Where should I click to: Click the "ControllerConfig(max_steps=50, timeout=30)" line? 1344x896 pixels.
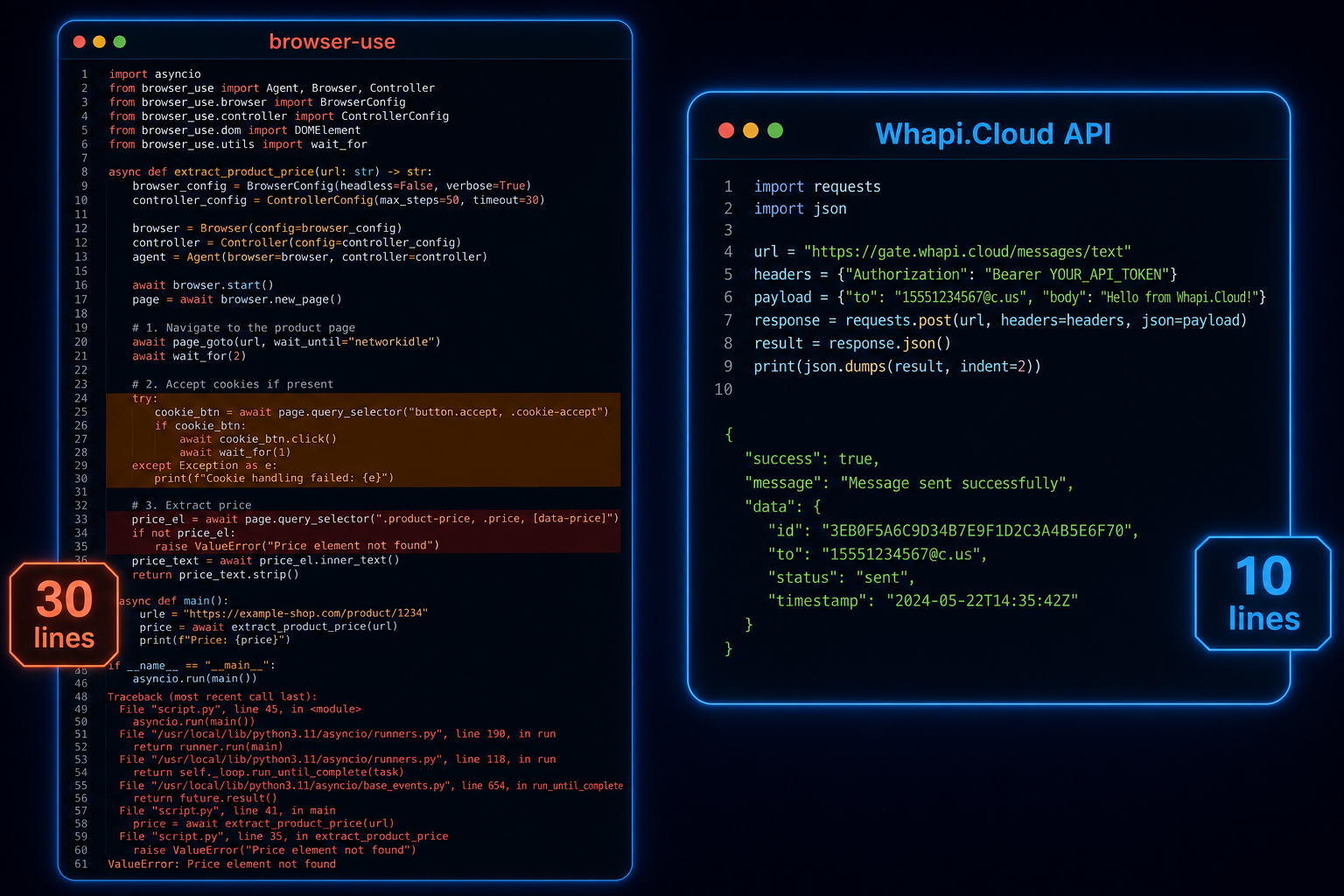click(x=339, y=200)
